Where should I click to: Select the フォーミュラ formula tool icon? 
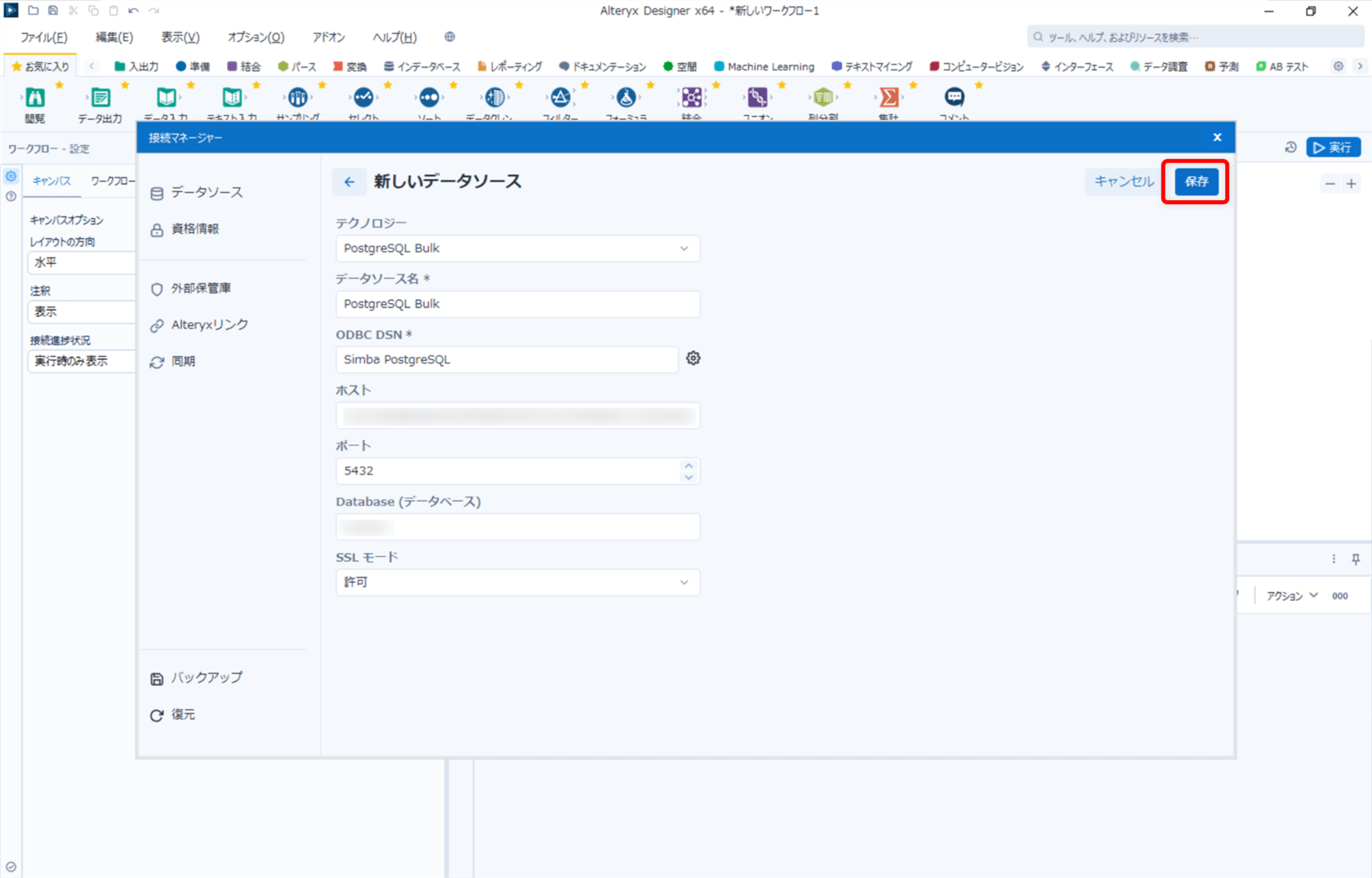pyautogui.click(x=626, y=97)
